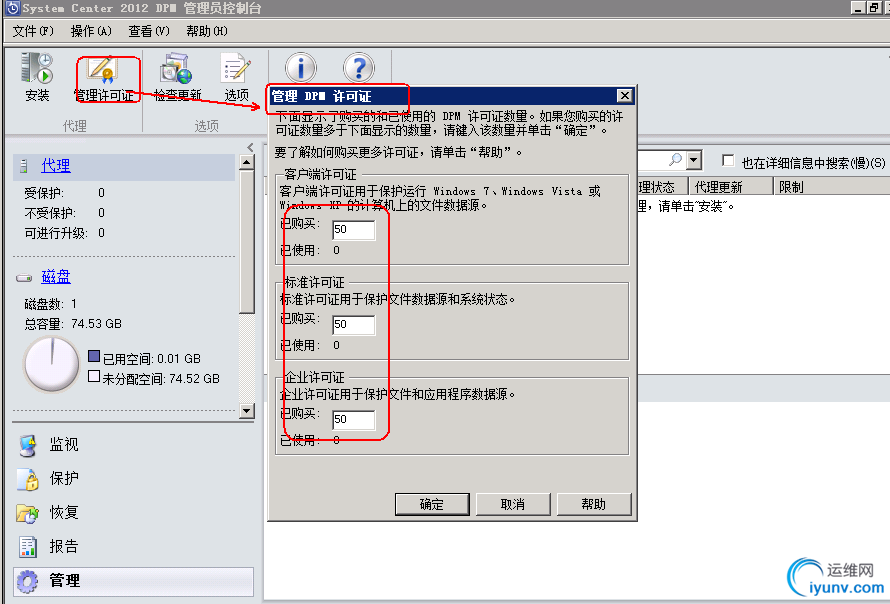Click the disk icon beside 磁盘 link
The height and width of the screenshot is (604, 890).
(x=24, y=278)
